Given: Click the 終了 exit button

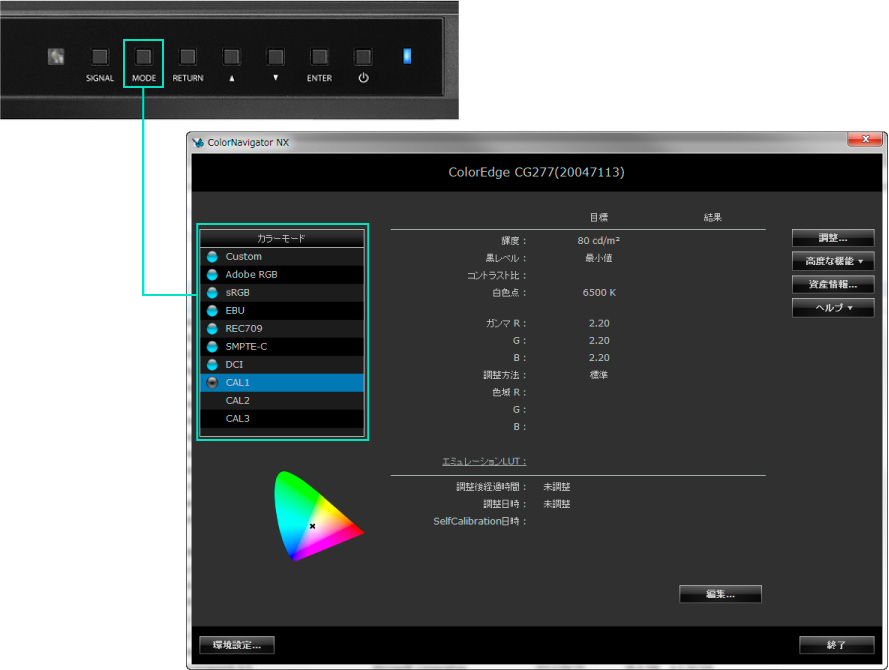Looking at the screenshot, I should (x=836, y=645).
